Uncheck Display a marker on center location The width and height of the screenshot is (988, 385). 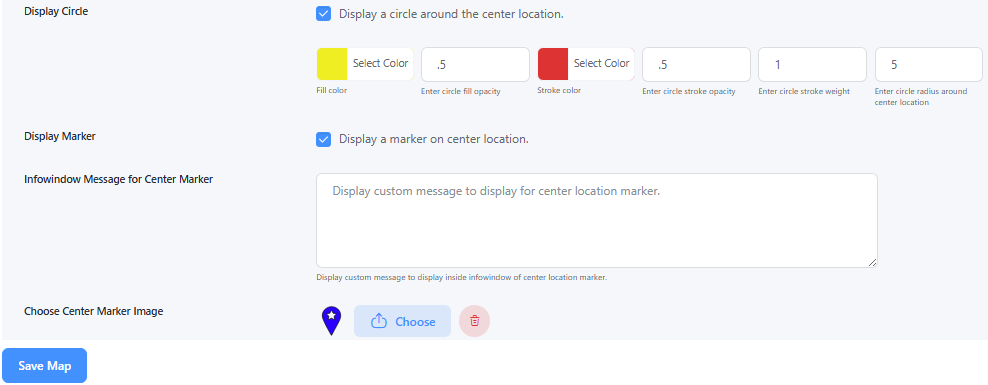pyautogui.click(x=323, y=139)
